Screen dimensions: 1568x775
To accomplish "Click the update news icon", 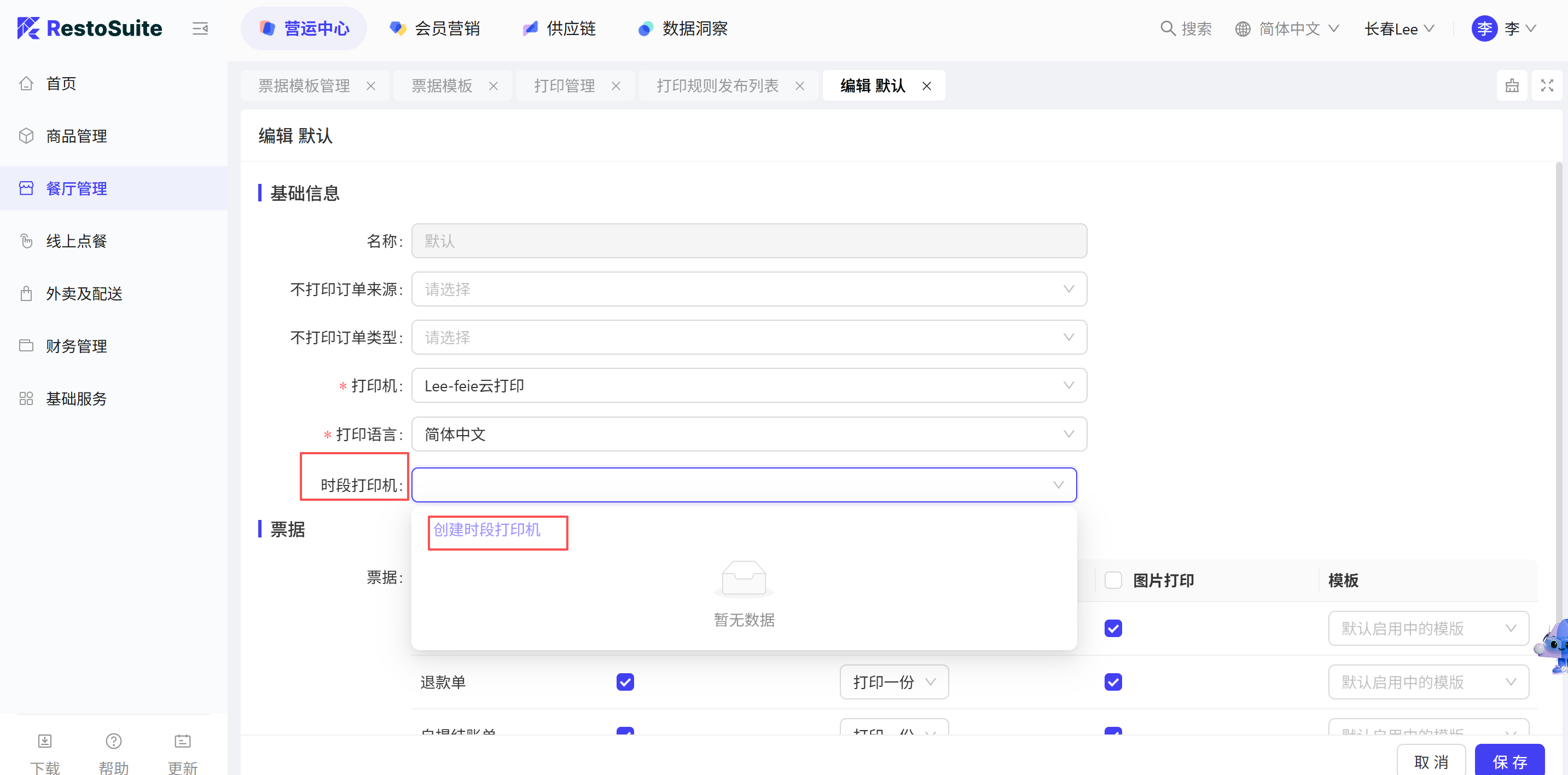I will [x=183, y=741].
